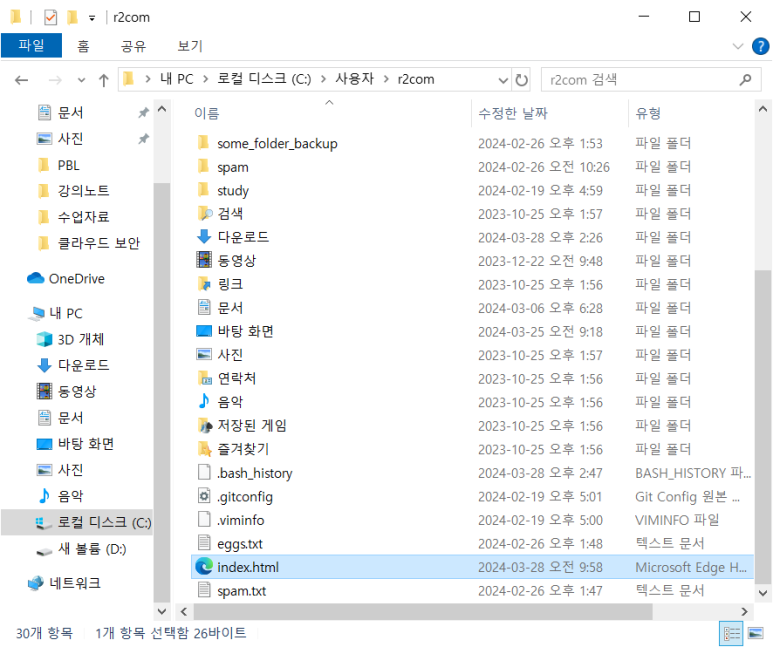Open 클라우드 보안 folder in quick access

pos(99,243)
